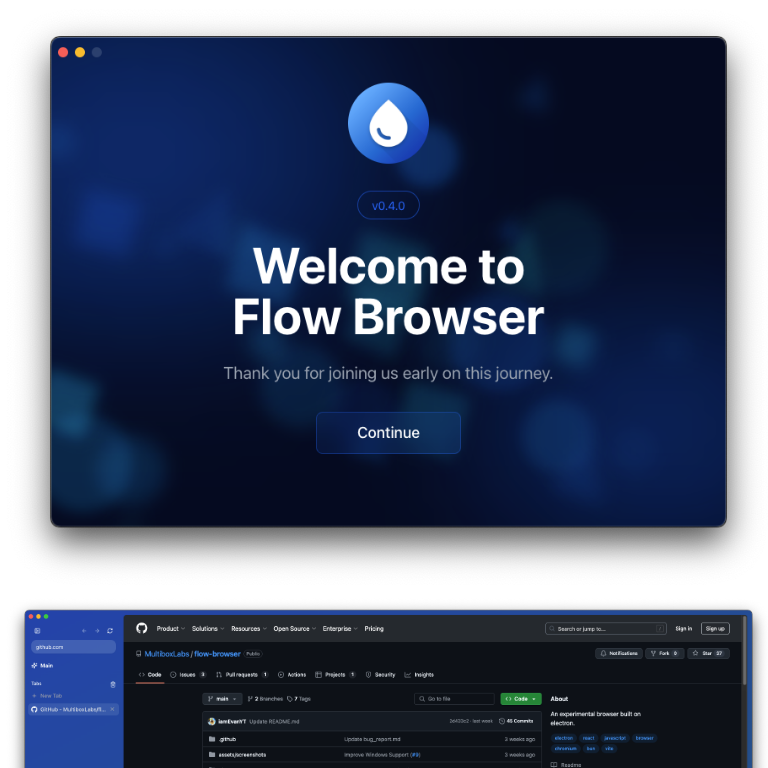This screenshot has width=768, height=768.
Task: Expand the Open Source menu
Action: point(294,628)
